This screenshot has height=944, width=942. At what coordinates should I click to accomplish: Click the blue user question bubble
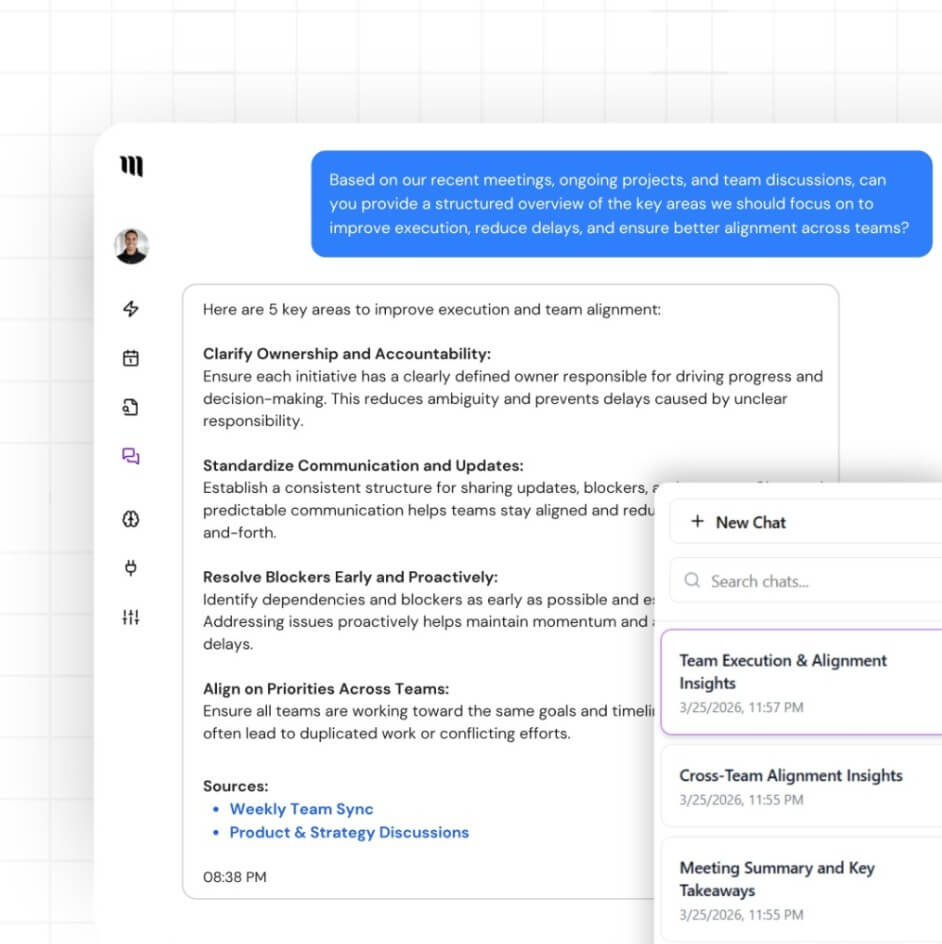[622, 204]
